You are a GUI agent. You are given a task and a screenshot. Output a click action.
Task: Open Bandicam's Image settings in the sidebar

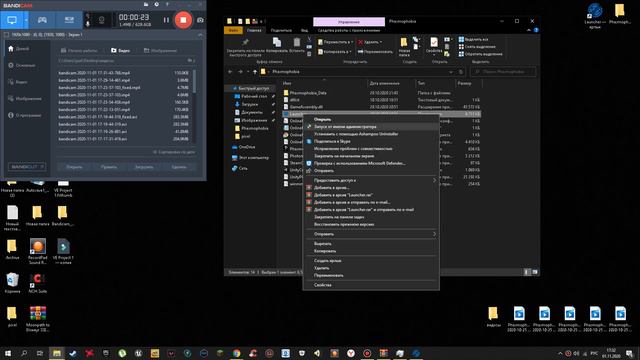click(25, 99)
